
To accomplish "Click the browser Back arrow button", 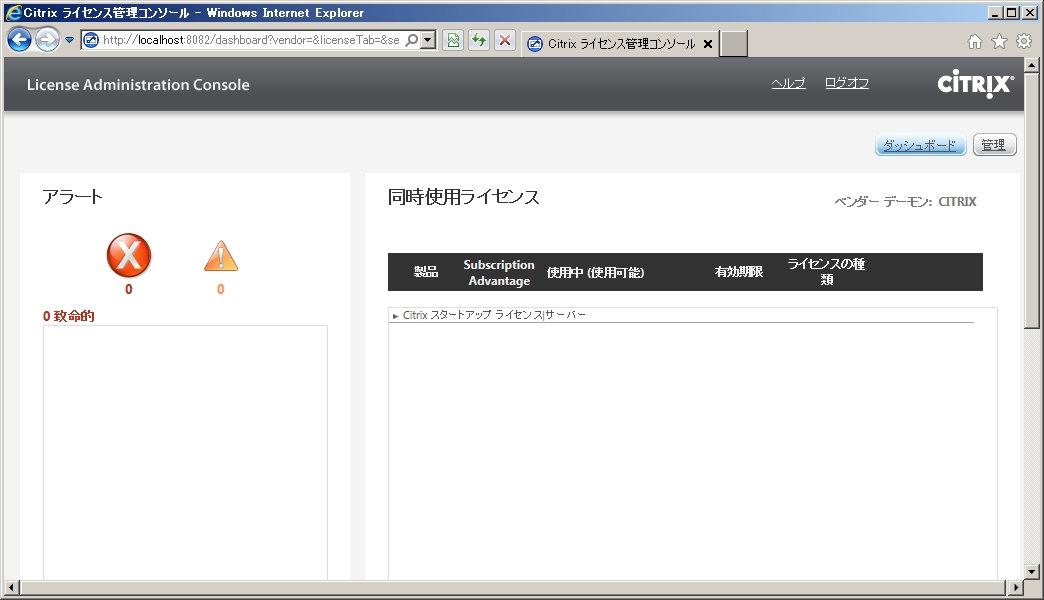I will pos(19,40).
